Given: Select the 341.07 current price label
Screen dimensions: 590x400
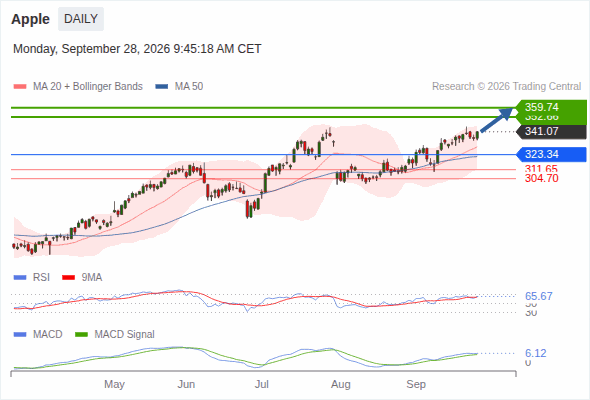Looking at the screenshot, I should 551,131.
